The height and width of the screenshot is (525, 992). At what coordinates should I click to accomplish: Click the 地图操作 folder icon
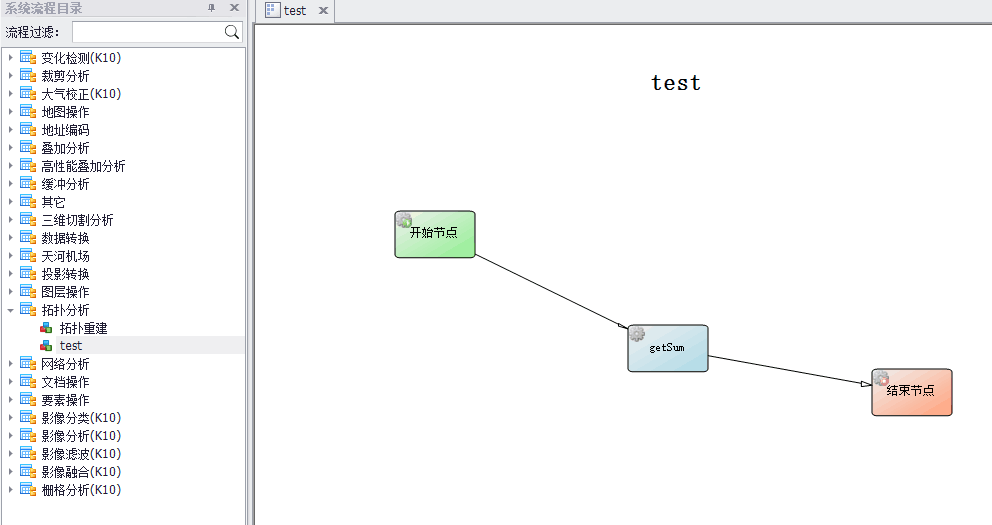click(28, 112)
